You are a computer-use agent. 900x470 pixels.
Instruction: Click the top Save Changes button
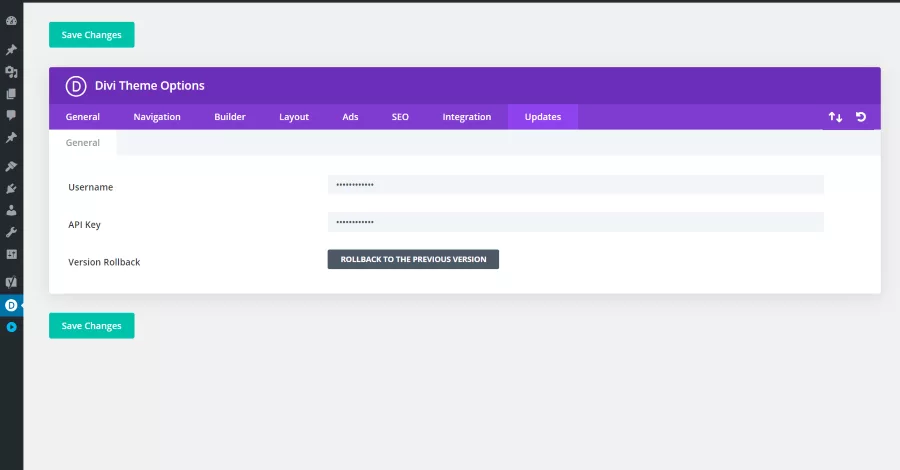pos(92,35)
